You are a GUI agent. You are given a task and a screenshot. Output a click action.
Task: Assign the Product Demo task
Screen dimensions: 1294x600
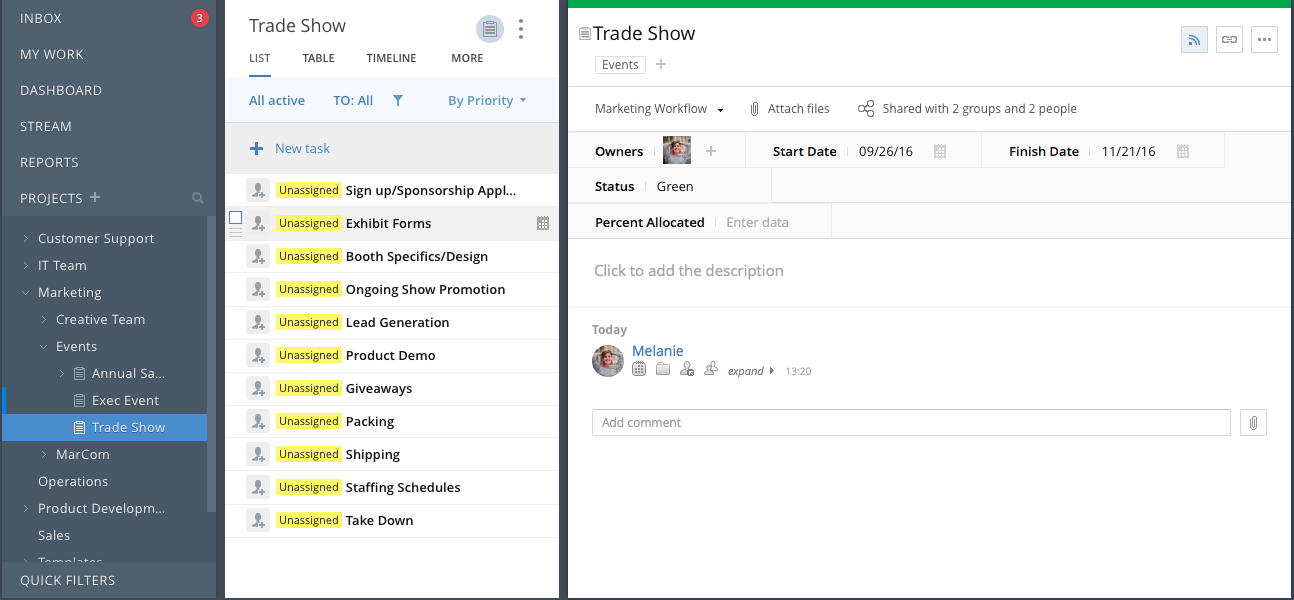tap(258, 355)
